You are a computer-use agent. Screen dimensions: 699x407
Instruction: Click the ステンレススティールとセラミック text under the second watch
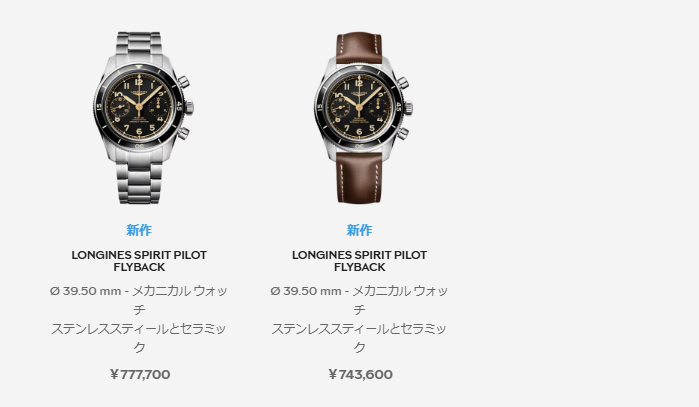359,338
